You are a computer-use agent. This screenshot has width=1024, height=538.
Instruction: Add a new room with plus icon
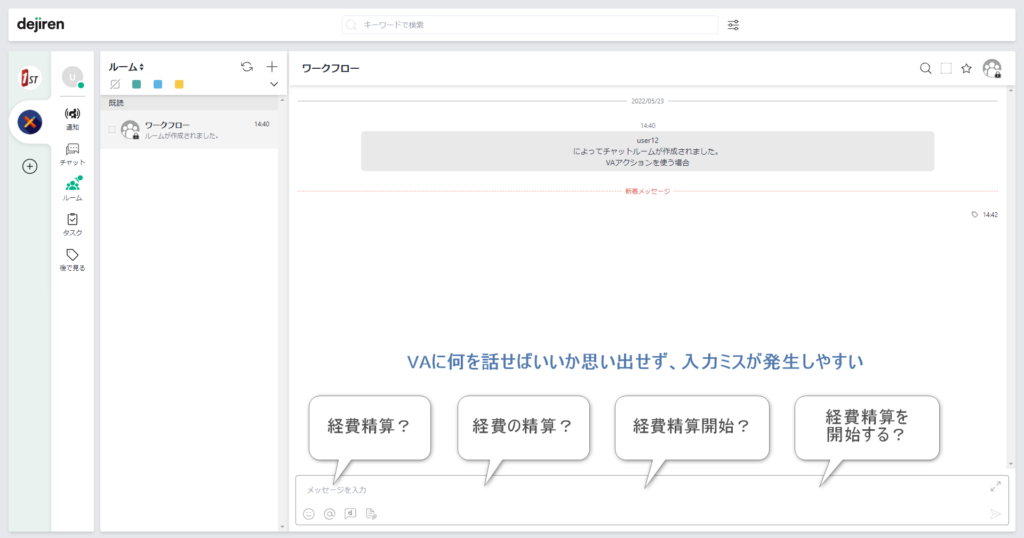pos(272,67)
